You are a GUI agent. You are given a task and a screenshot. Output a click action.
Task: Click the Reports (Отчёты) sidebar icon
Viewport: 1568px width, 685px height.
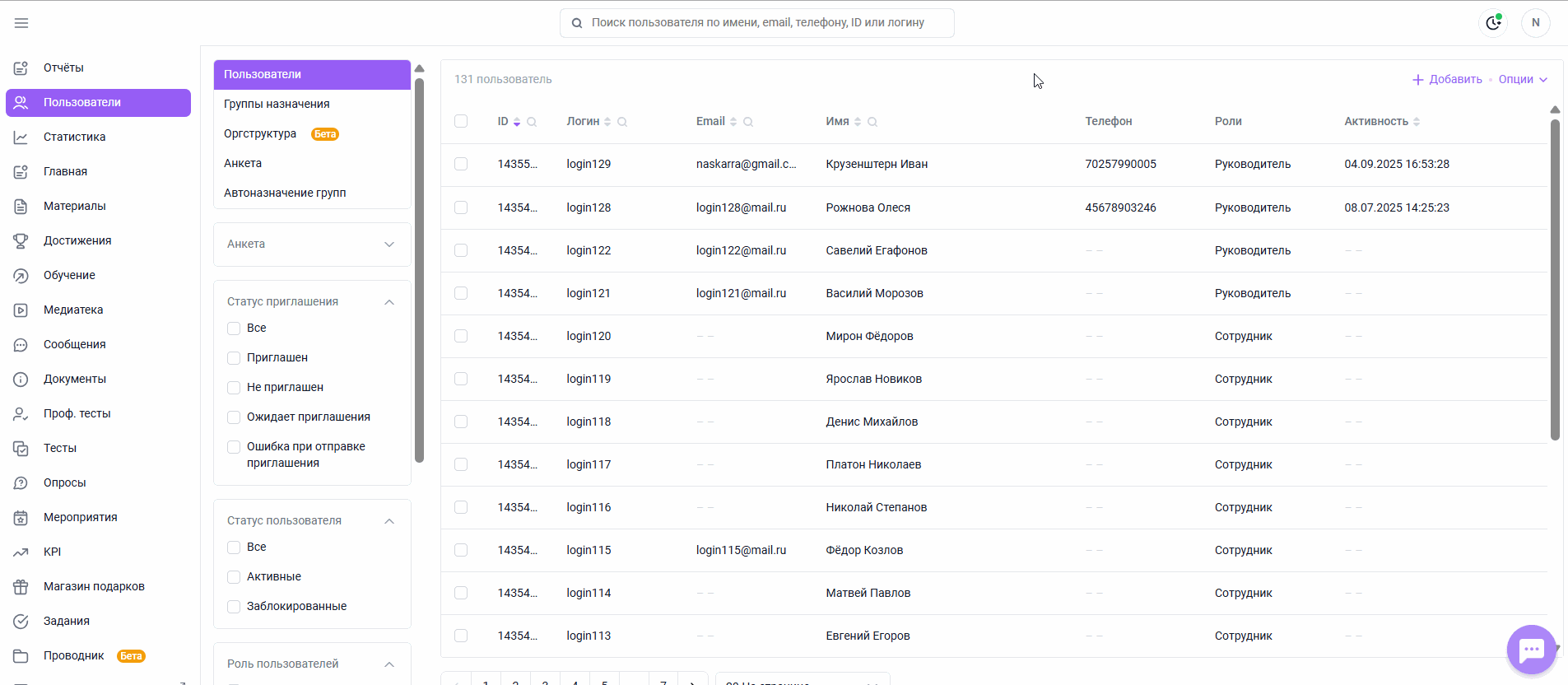[x=21, y=68]
